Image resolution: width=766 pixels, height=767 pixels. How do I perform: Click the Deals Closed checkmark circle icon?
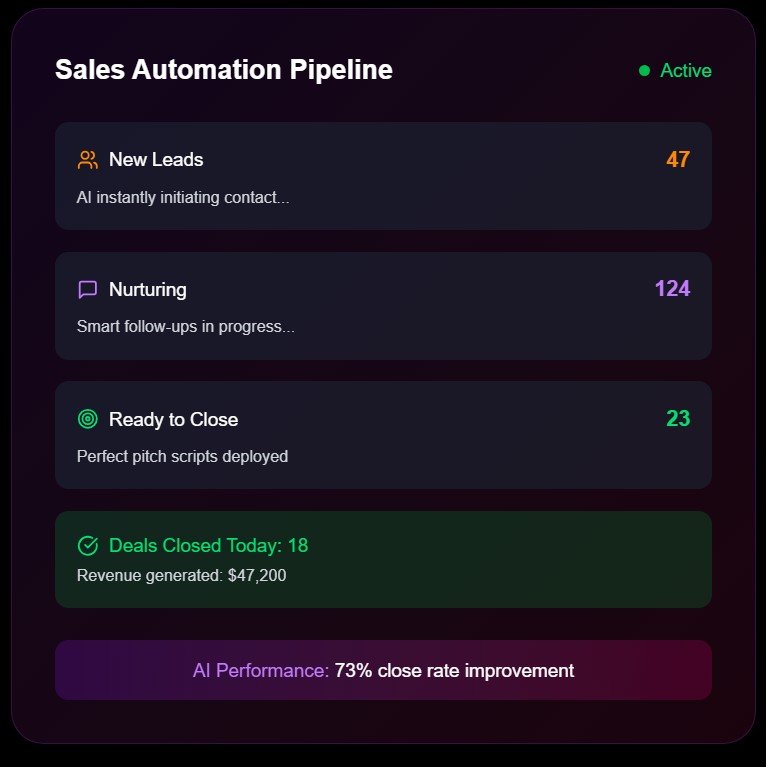[87, 546]
